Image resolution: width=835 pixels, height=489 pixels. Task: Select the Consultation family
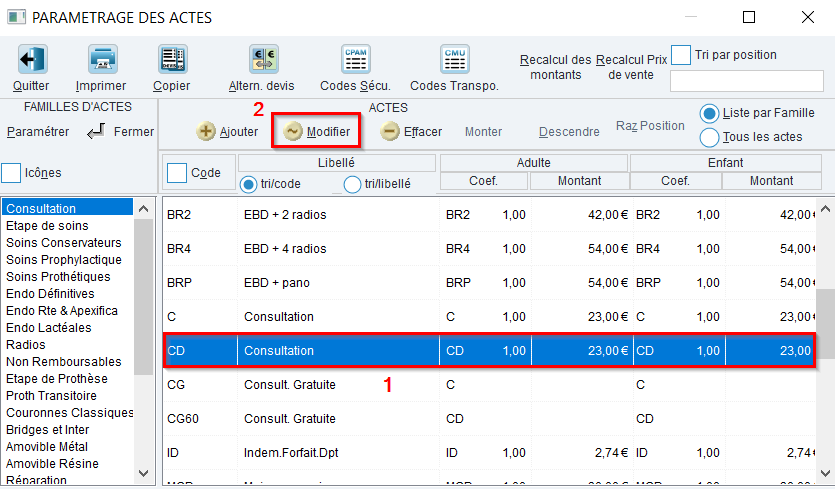click(68, 208)
